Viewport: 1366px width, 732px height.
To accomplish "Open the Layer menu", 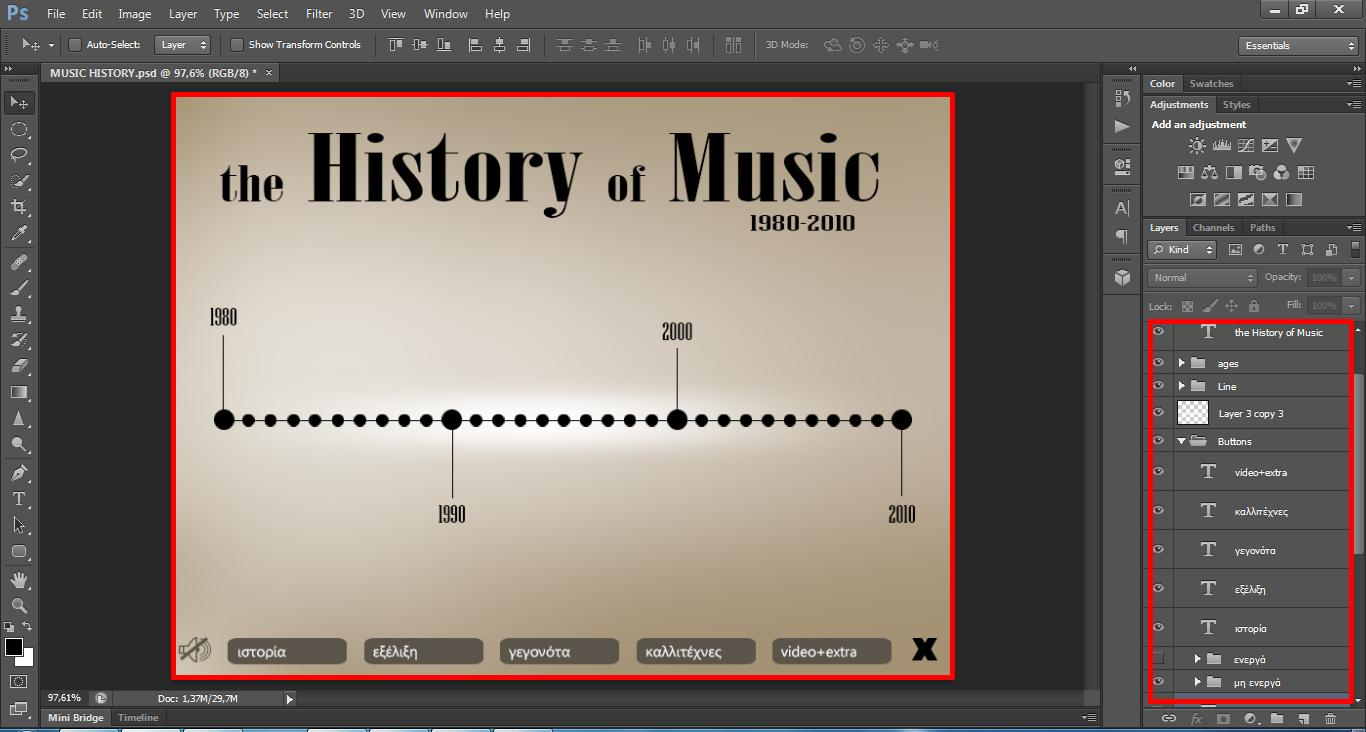I will (183, 14).
